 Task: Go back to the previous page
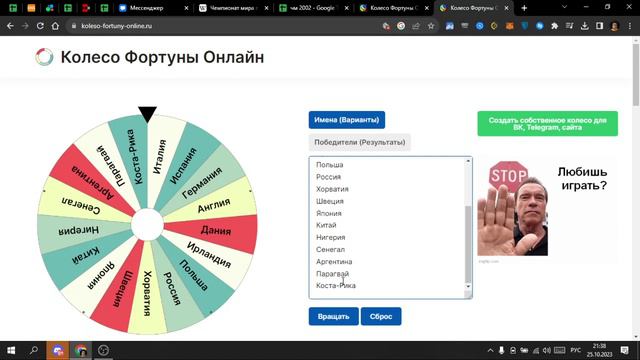(x=10, y=26)
